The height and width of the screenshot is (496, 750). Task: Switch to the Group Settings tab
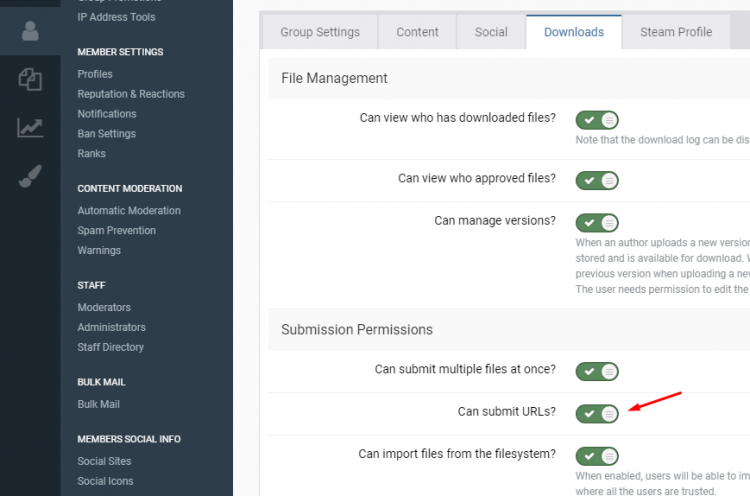(x=320, y=32)
